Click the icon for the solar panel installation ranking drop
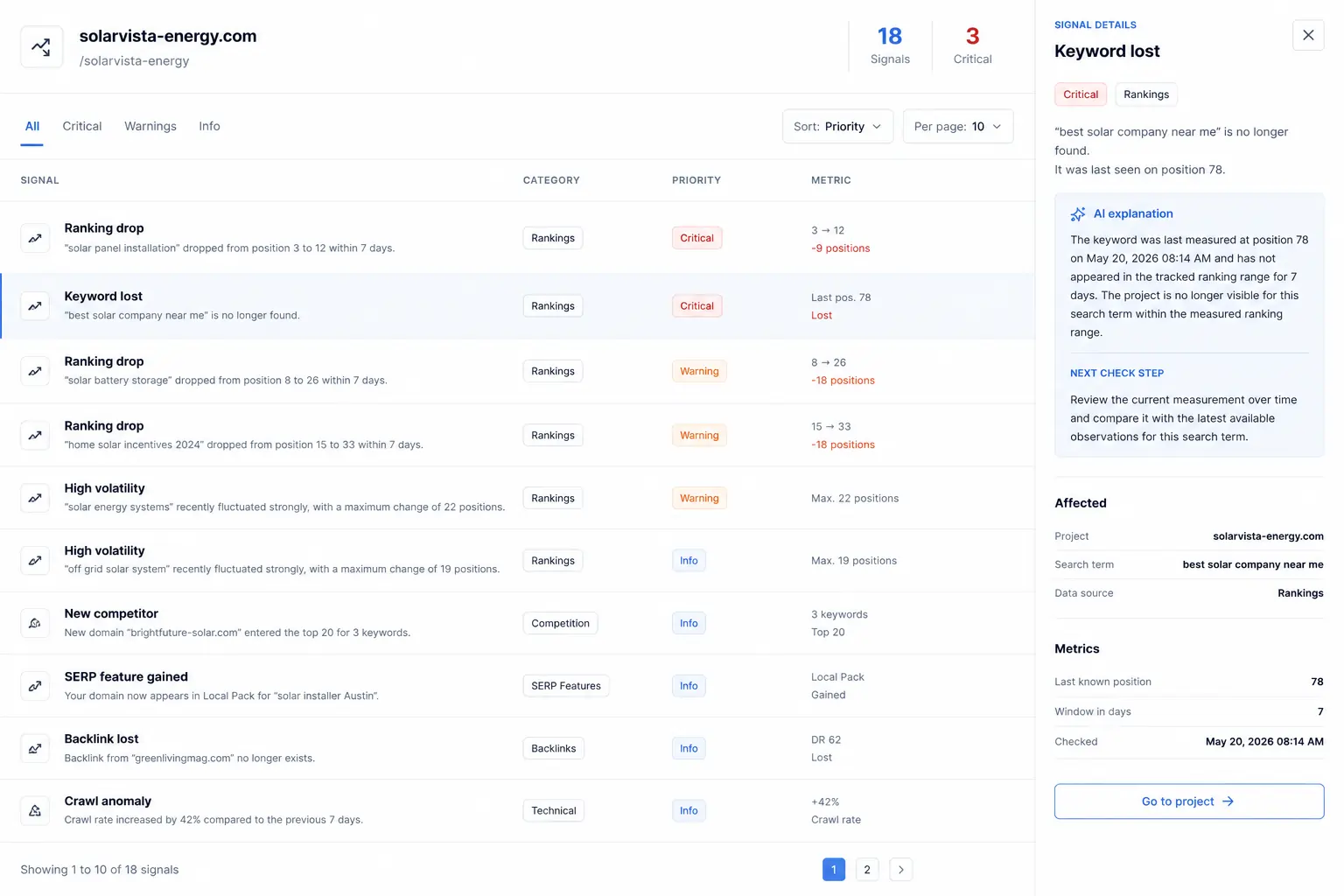This screenshot has height=896, width=1344. (x=35, y=238)
